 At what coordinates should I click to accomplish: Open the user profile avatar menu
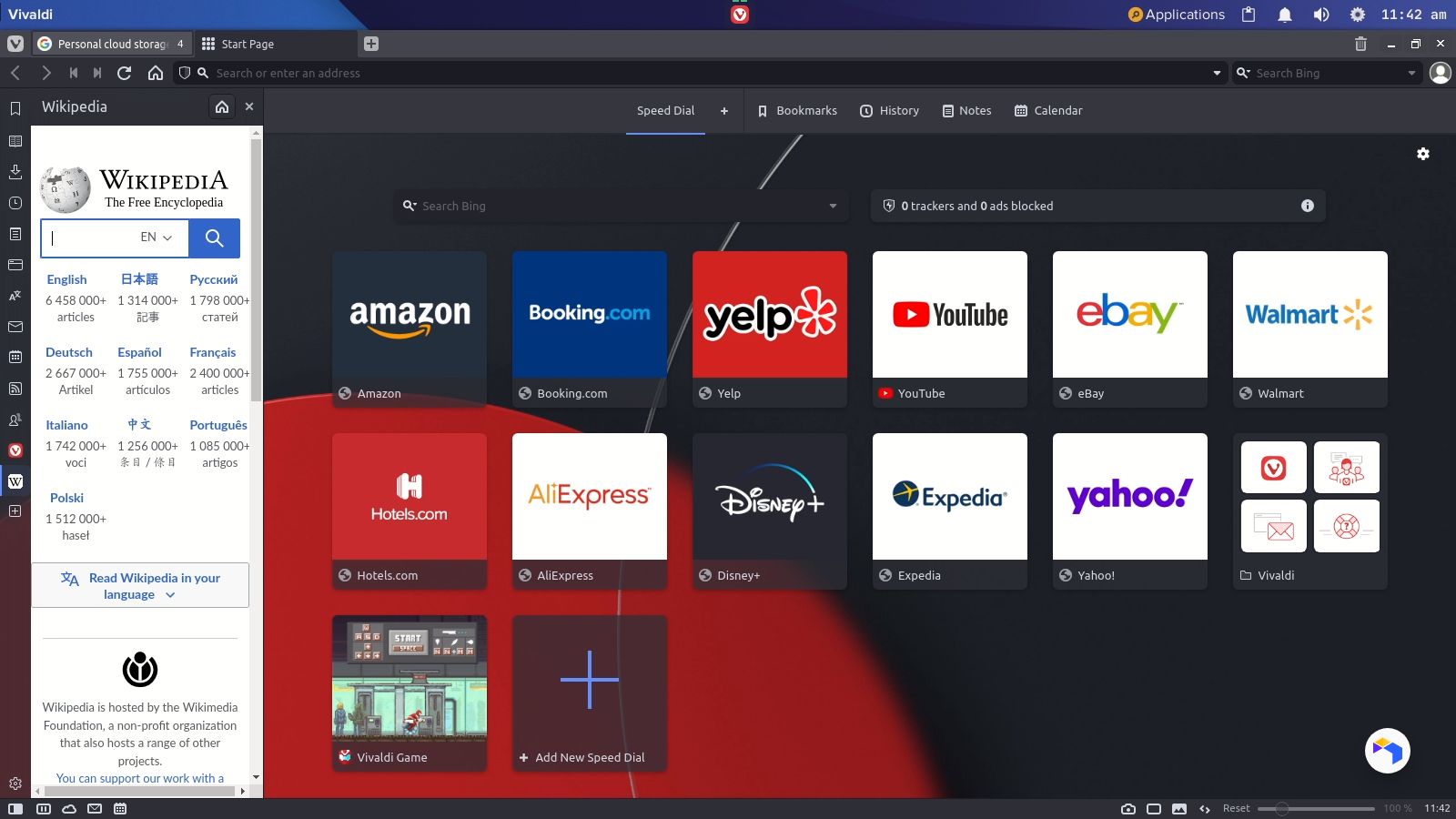pyautogui.click(x=1440, y=73)
